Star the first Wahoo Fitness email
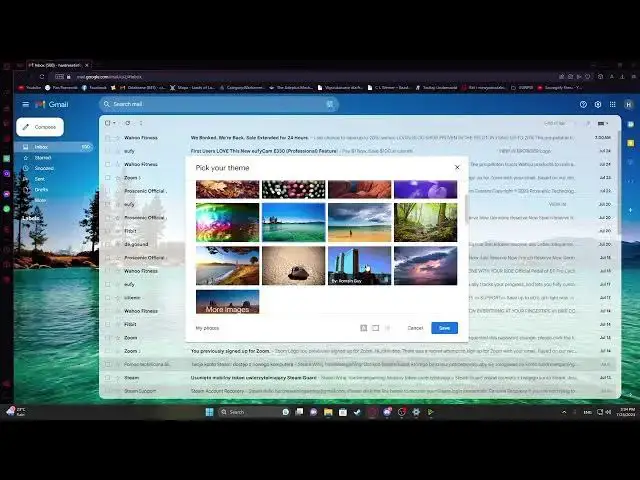The height and width of the screenshot is (480, 640). [117, 138]
